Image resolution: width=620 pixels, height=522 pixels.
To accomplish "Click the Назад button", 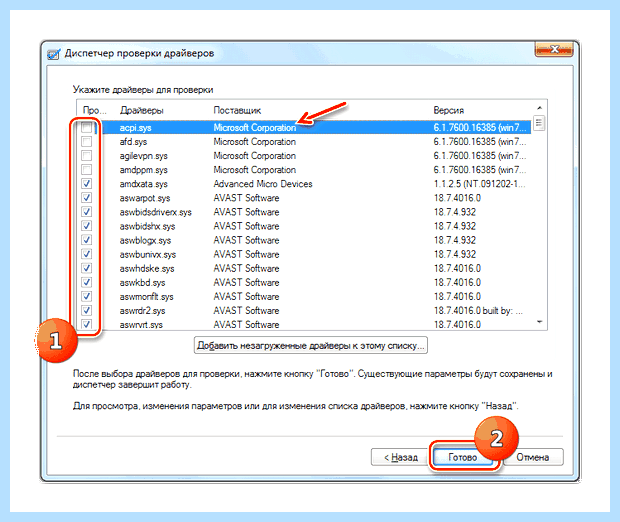I will tap(401, 458).
